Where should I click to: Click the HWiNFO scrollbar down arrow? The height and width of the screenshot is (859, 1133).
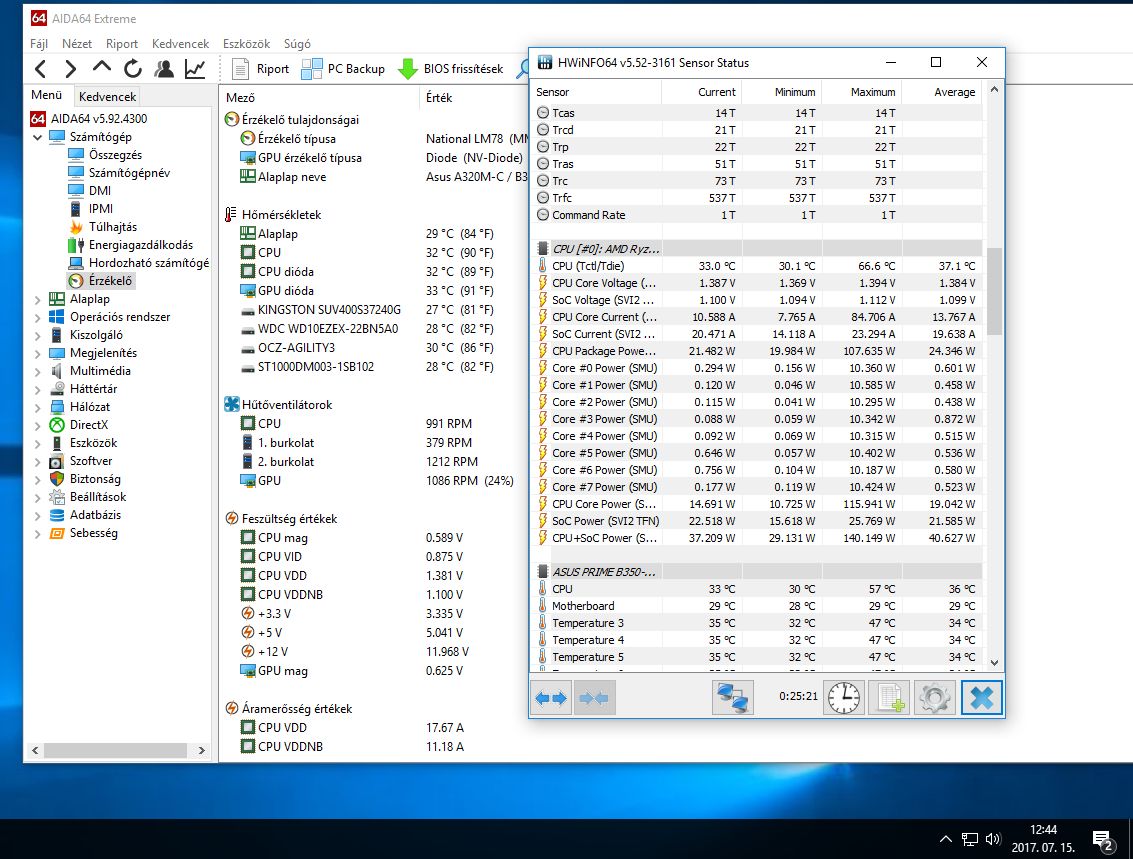pos(994,662)
